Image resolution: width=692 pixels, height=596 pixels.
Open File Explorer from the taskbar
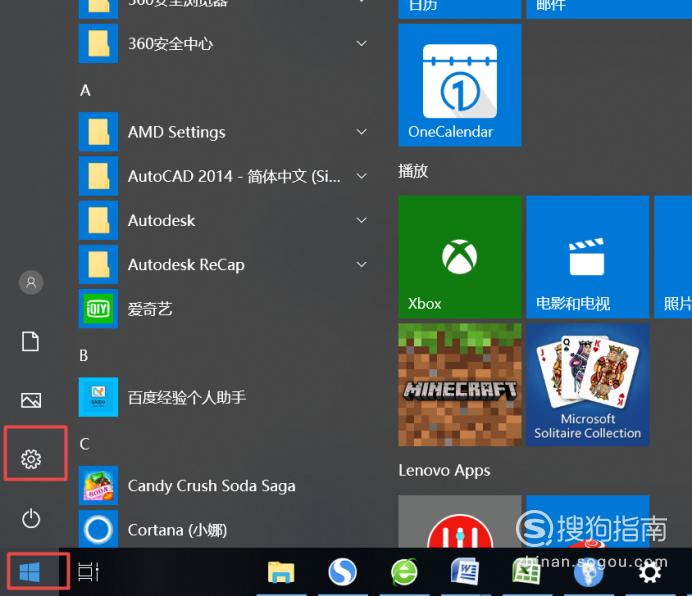281,572
